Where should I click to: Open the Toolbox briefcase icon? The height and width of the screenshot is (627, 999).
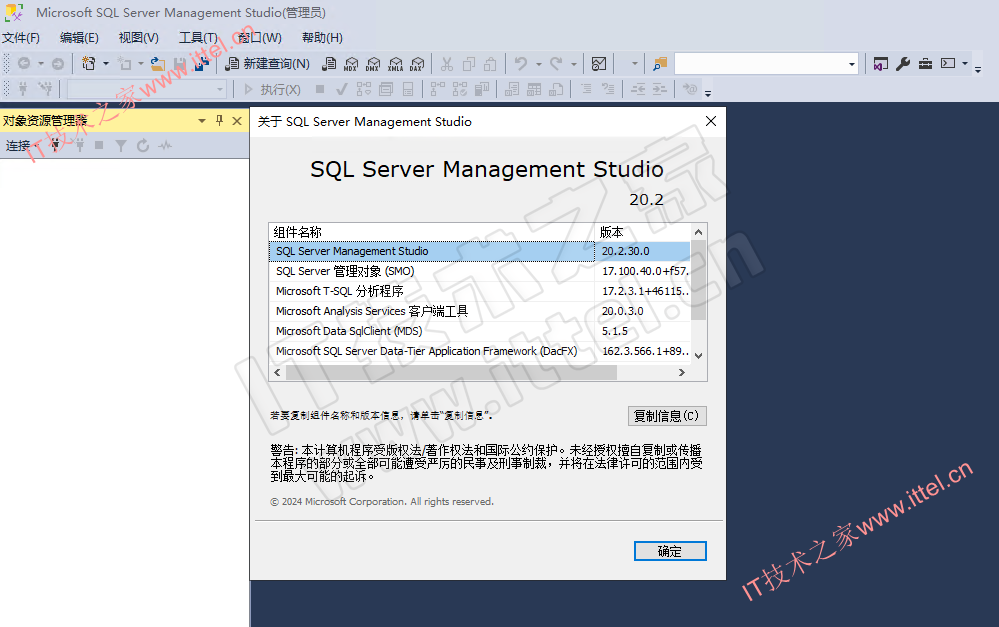(925, 64)
